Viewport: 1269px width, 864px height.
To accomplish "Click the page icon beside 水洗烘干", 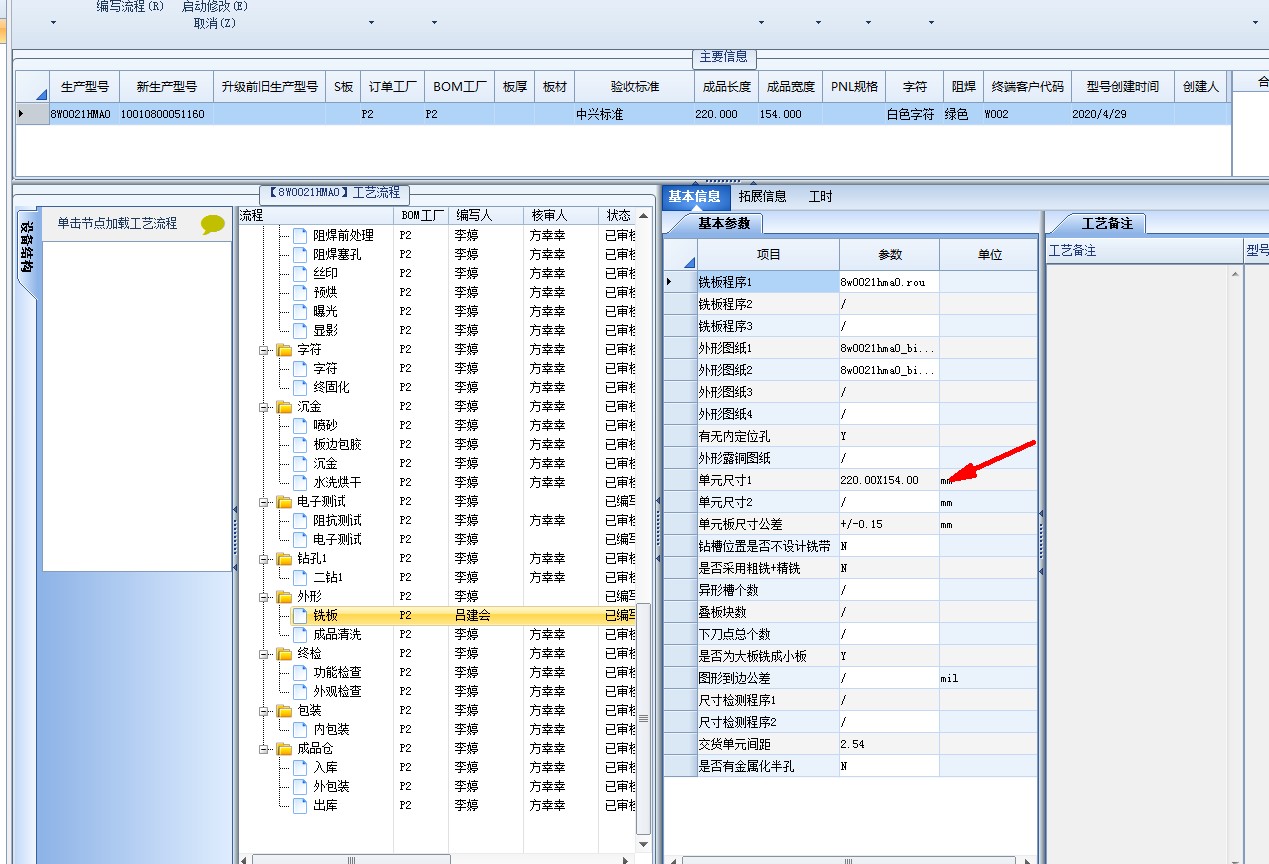I will tap(300, 482).
